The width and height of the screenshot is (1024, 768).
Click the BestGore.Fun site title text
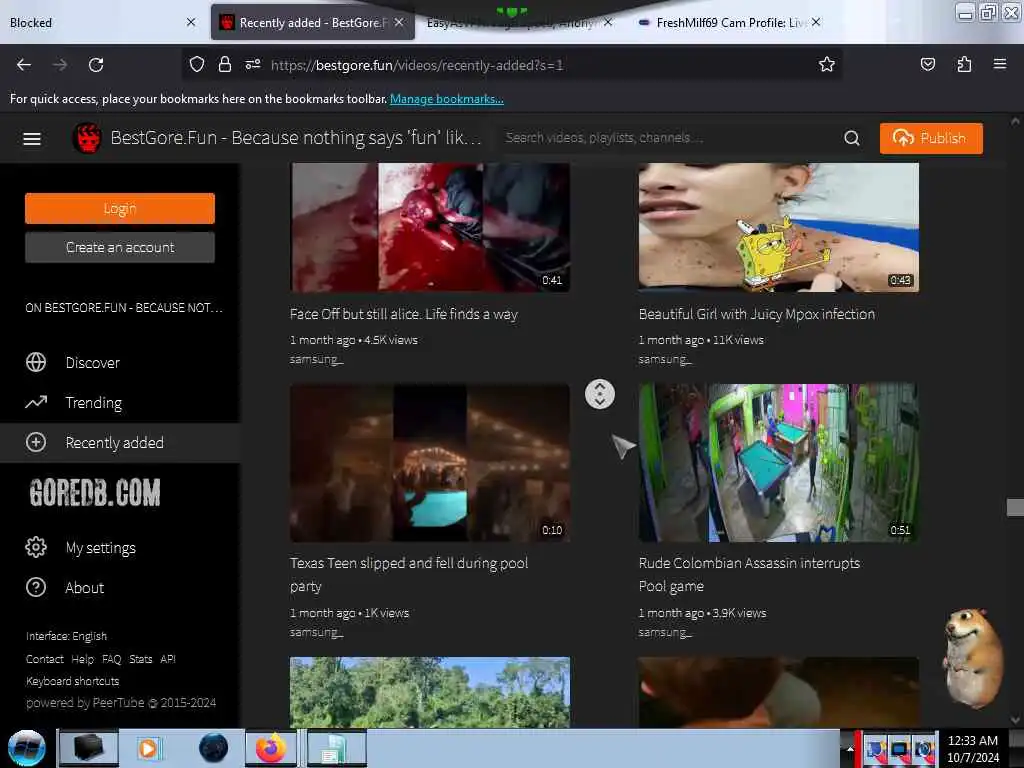tap(296, 138)
